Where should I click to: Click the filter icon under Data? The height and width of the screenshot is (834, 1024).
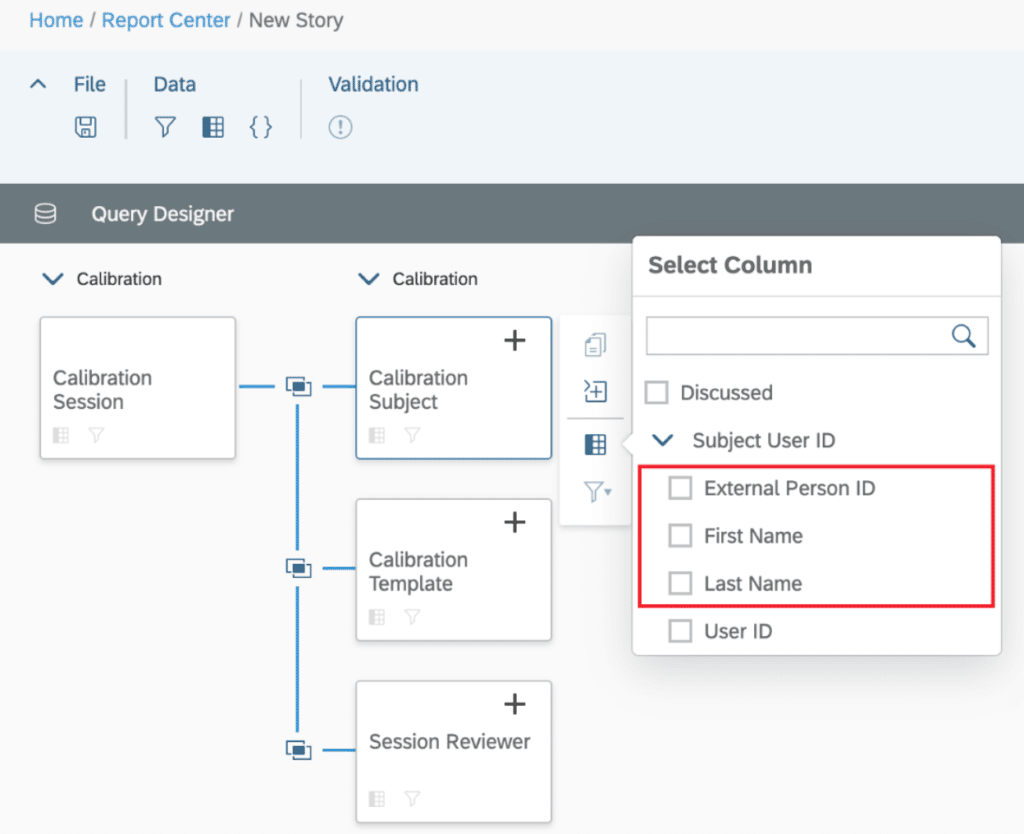[x=165, y=127]
